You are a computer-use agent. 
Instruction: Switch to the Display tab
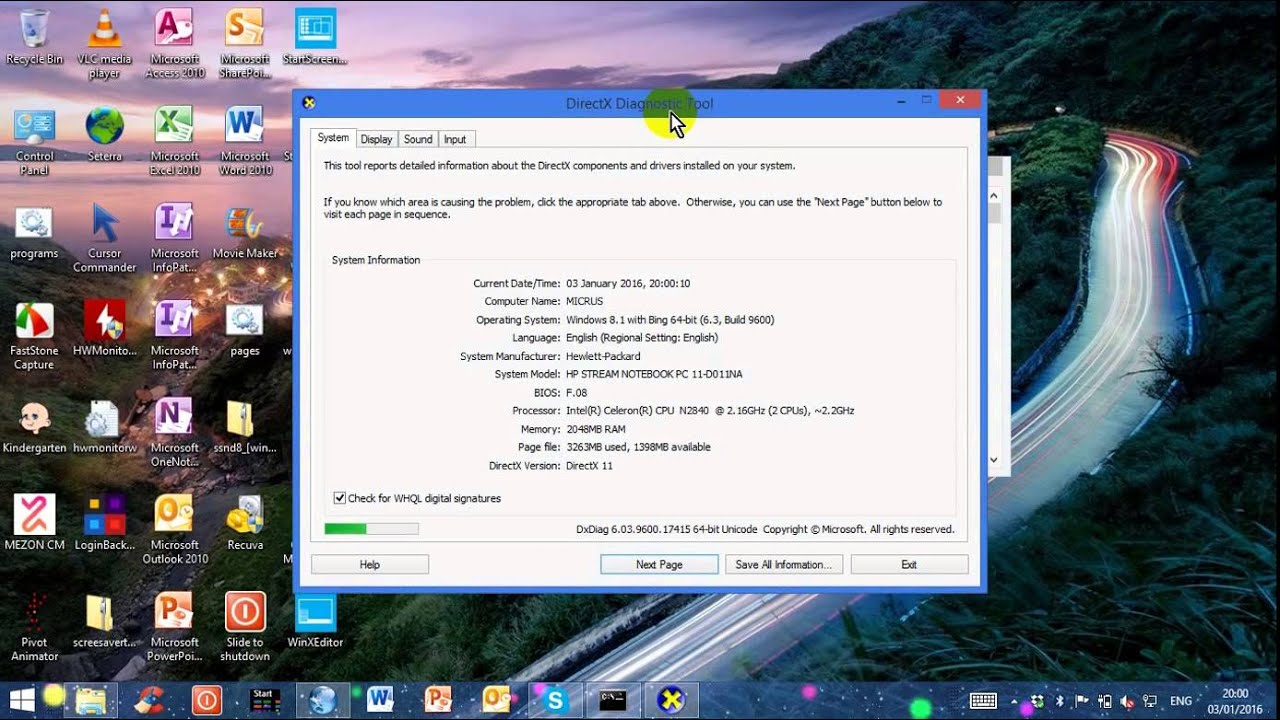[377, 139]
